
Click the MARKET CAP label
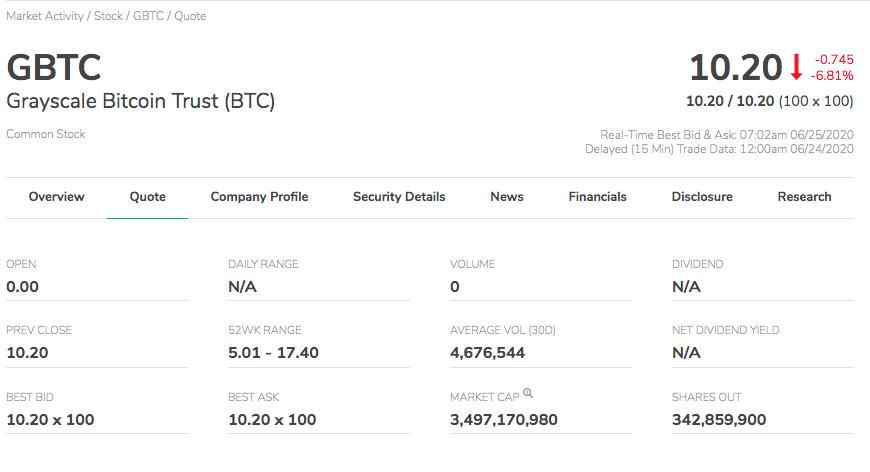[x=484, y=397]
